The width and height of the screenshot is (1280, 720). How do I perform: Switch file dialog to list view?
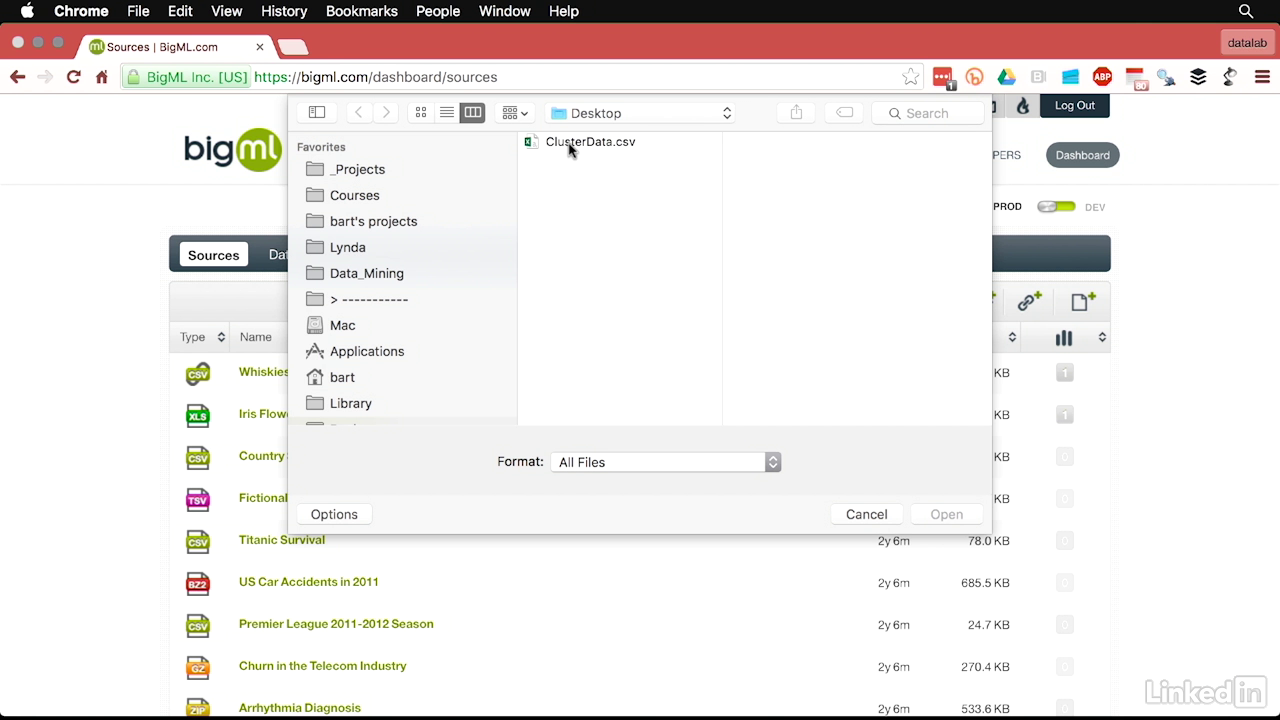[447, 113]
